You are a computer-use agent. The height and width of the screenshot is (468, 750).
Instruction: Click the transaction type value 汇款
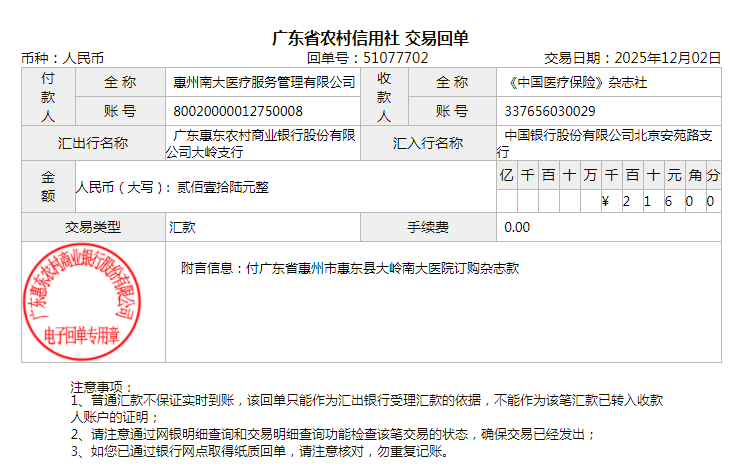pos(182,227)
